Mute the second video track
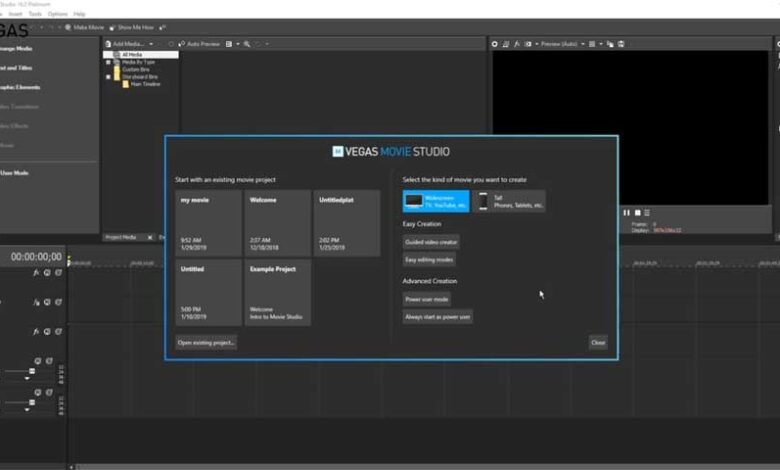Viewport: 780px width, 470px height. point(47,302)
